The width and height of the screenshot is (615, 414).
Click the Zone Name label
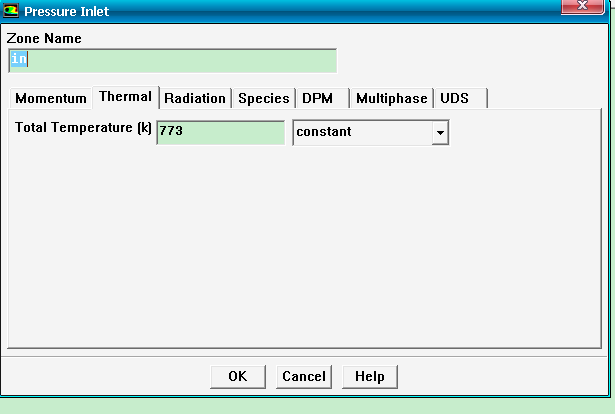44,38
